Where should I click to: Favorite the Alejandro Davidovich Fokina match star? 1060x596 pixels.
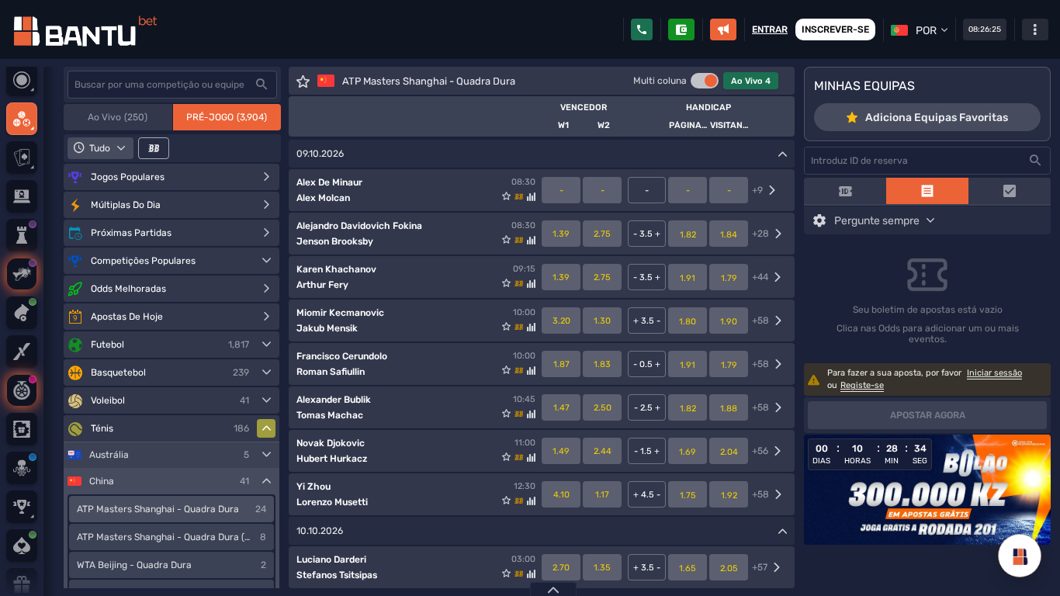[506, 240]
